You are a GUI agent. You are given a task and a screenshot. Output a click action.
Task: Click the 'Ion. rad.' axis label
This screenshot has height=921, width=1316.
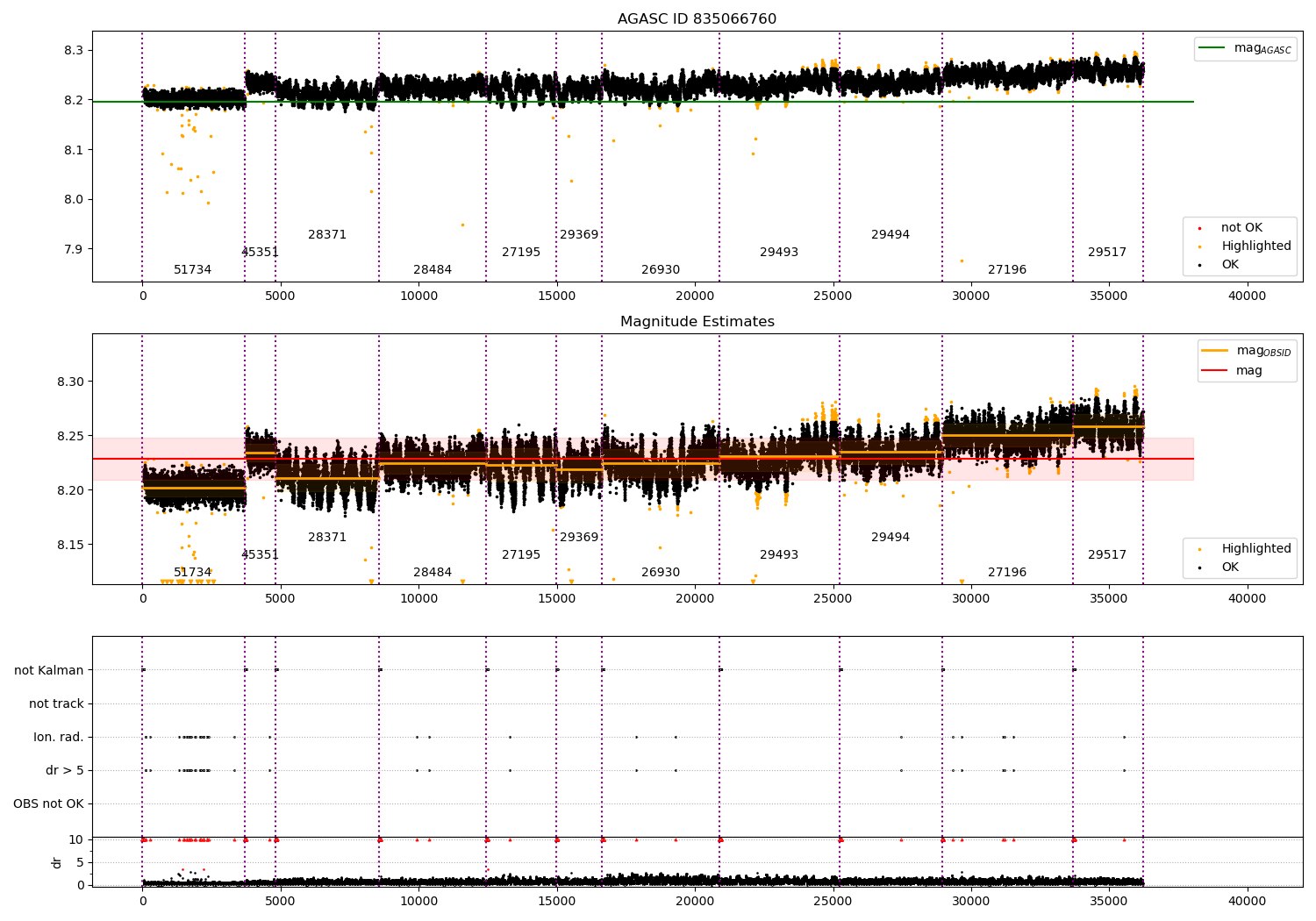click(x=59, y=737)
